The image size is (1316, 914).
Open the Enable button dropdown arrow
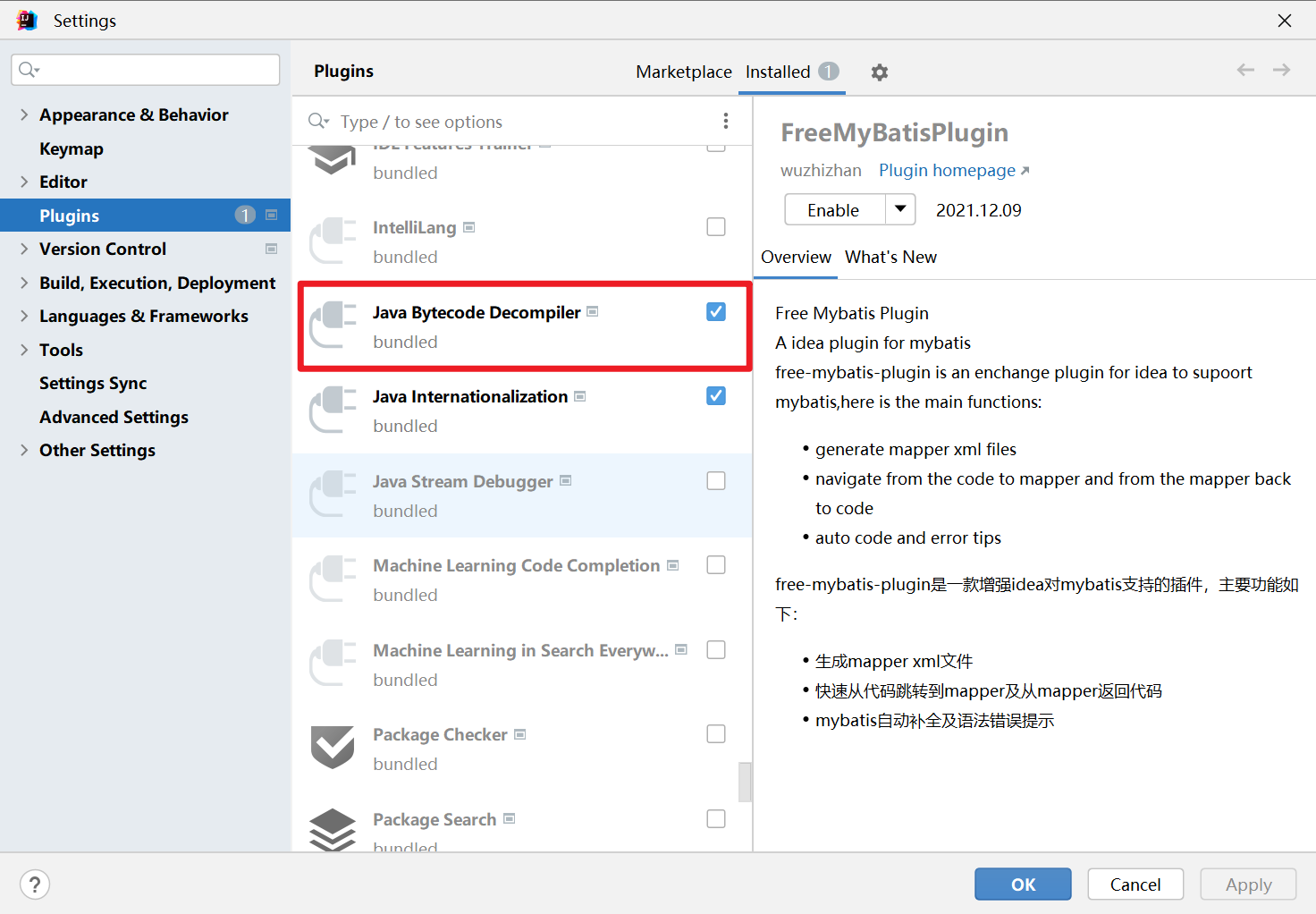[901, 209]
